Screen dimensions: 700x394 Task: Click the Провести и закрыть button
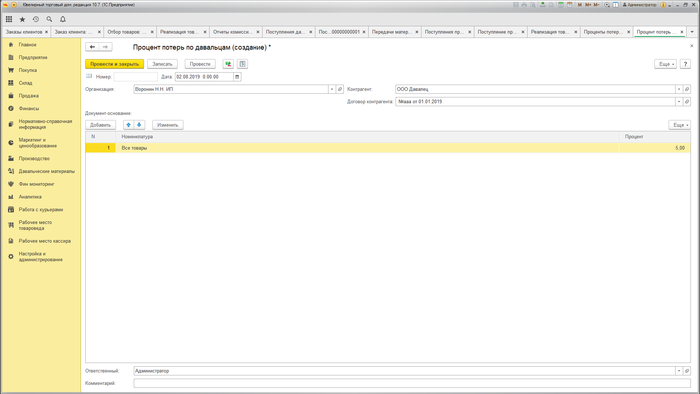[114, 64]
